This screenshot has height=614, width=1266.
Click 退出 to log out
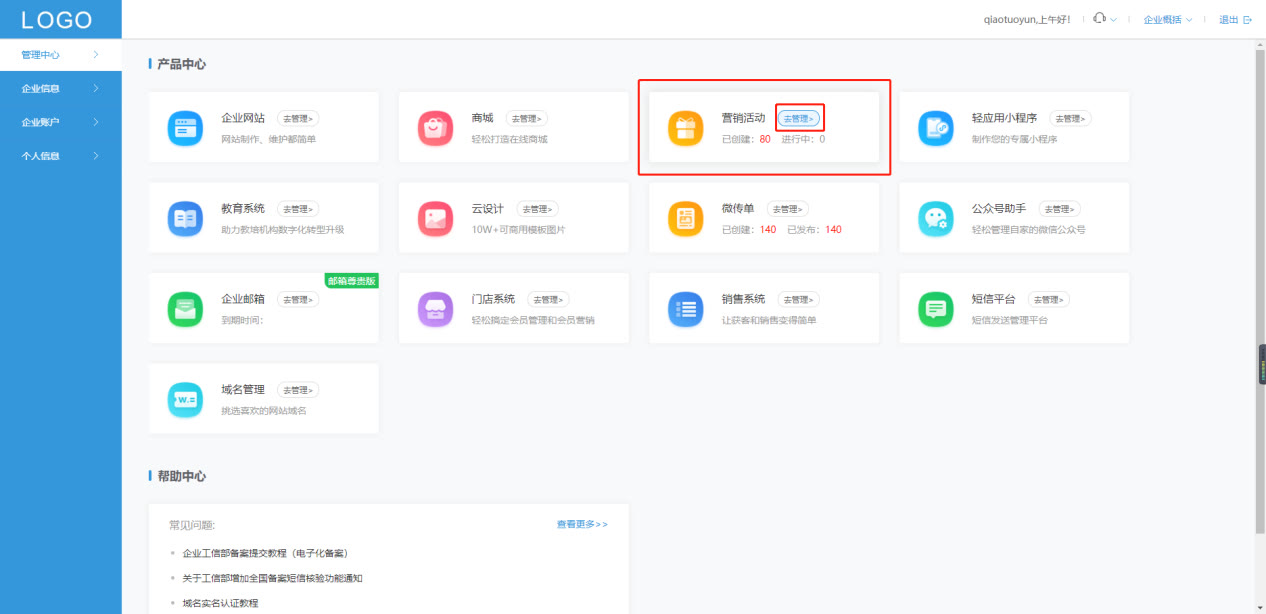(1230, 18)
